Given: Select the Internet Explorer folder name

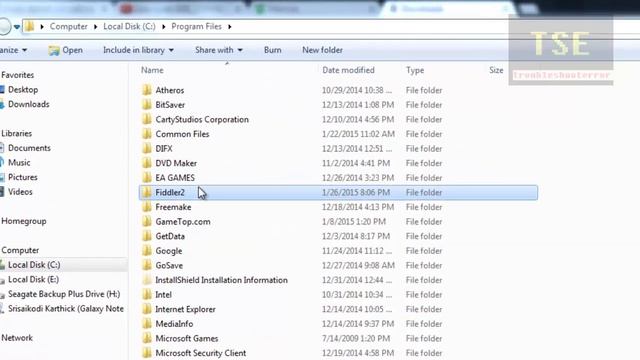Looking at the screenshot, I should (x=185, y=309).
